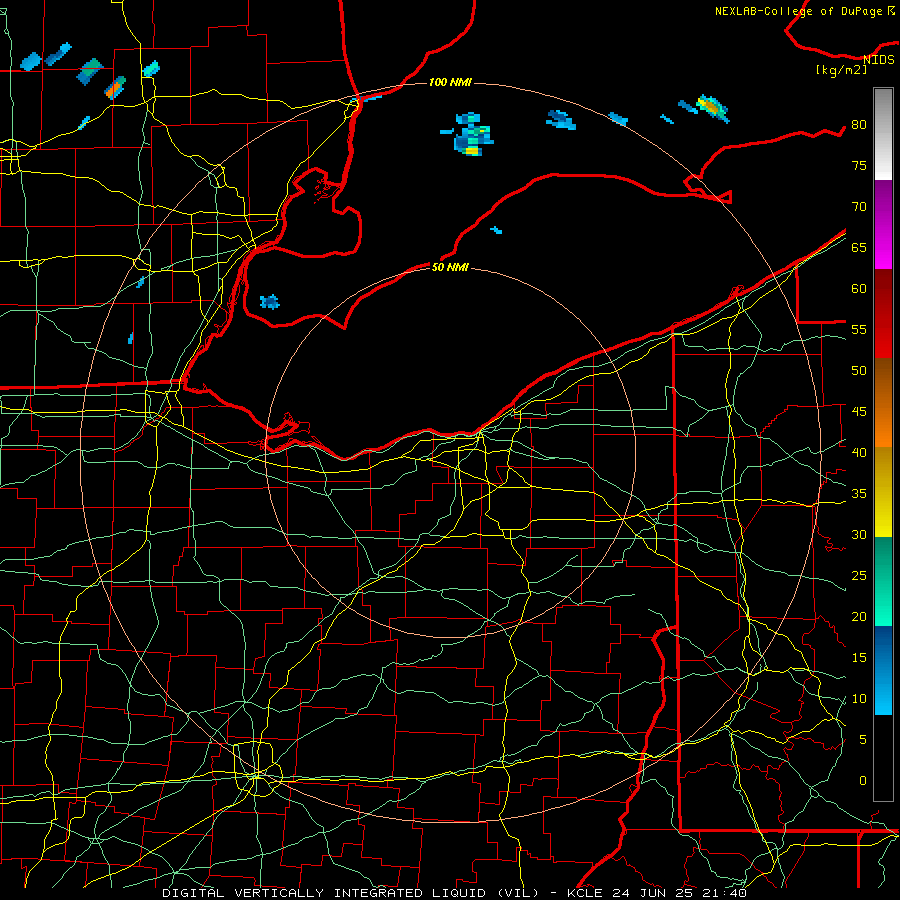This screenshot has width=900, height=900.
Task: Click the 25 value on the legend
Action: pos(859,576)
